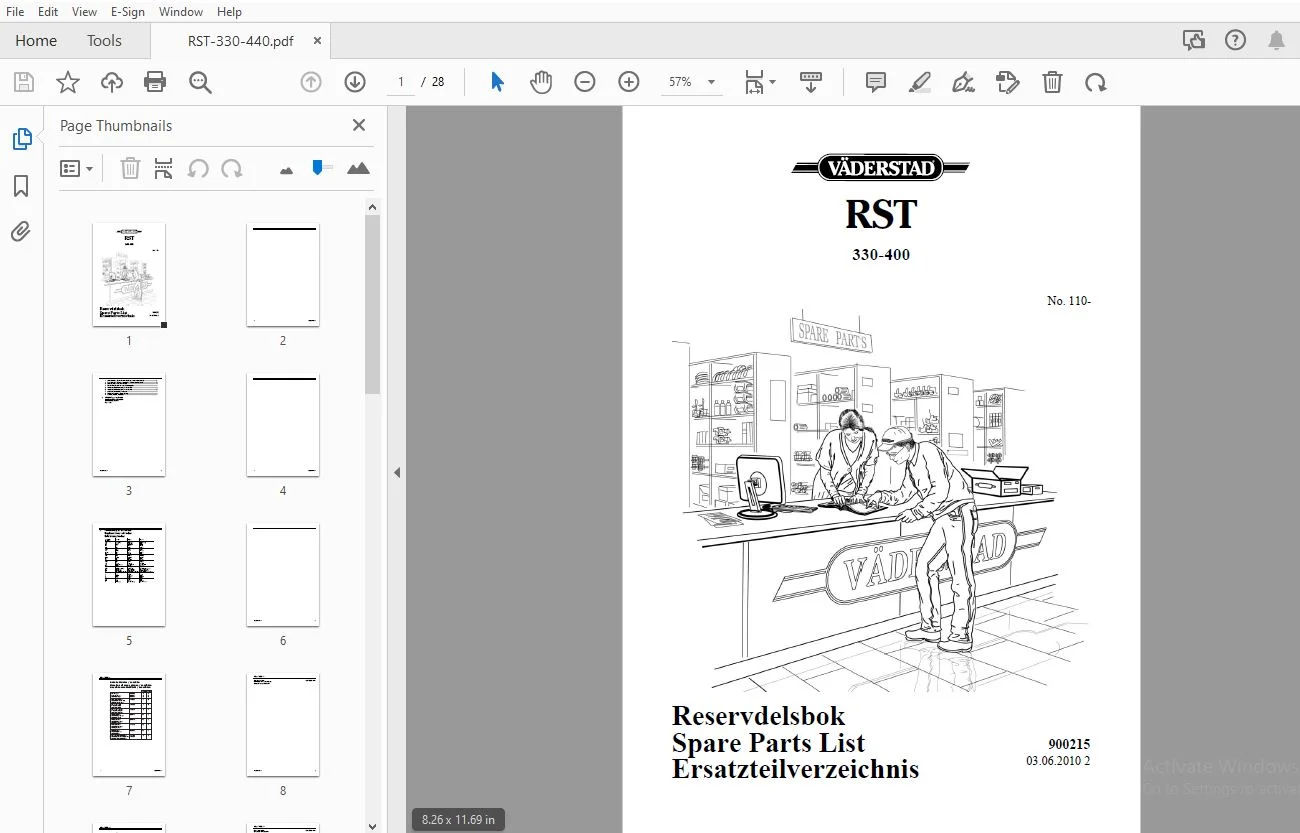The image size is (1300, 833).
Task: Open the E-Sign menu
Action: pos(127,12)
